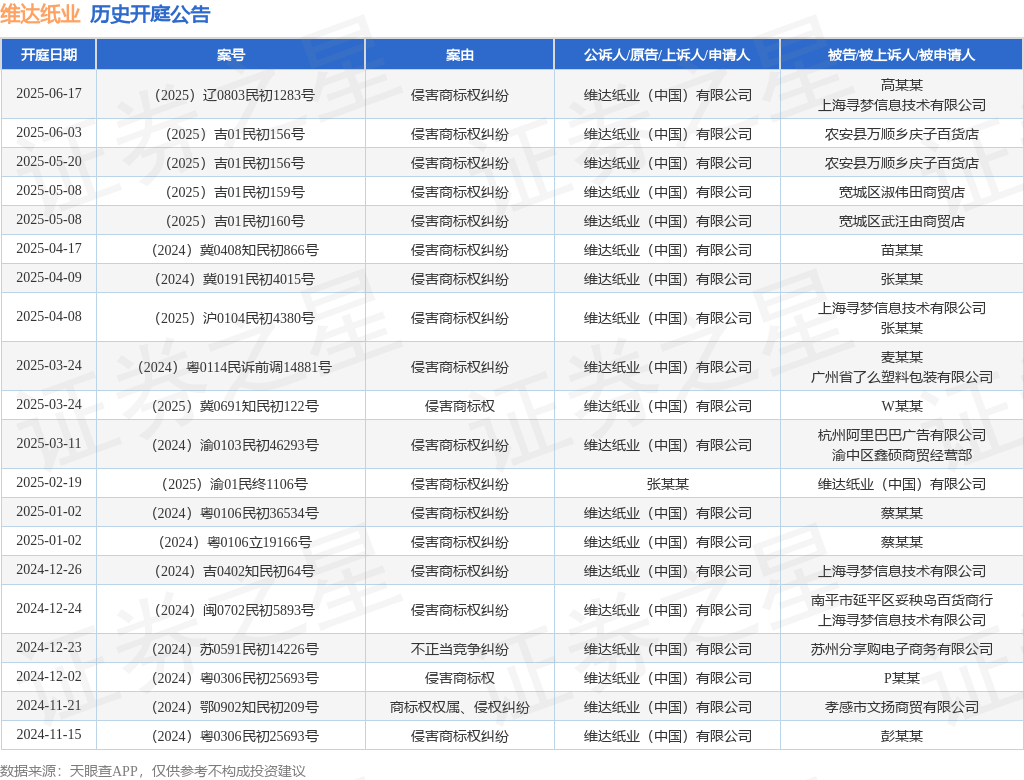Click the plaintiff 张某某 in 2025-02-19 row
Viewport: 1024px width, 780px height.
[x=667, y=484]
